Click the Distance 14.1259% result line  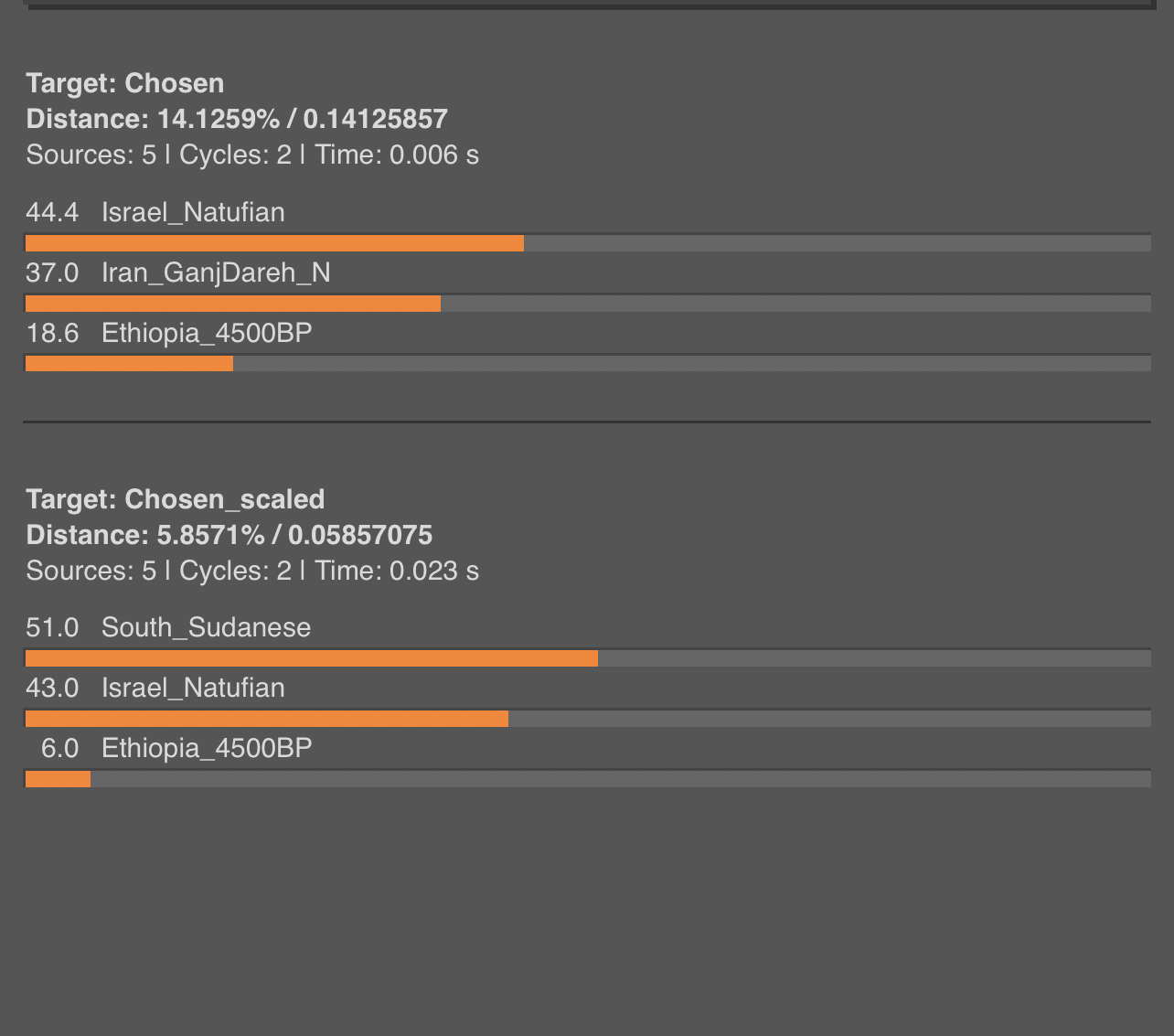click(x=237, y=119)
